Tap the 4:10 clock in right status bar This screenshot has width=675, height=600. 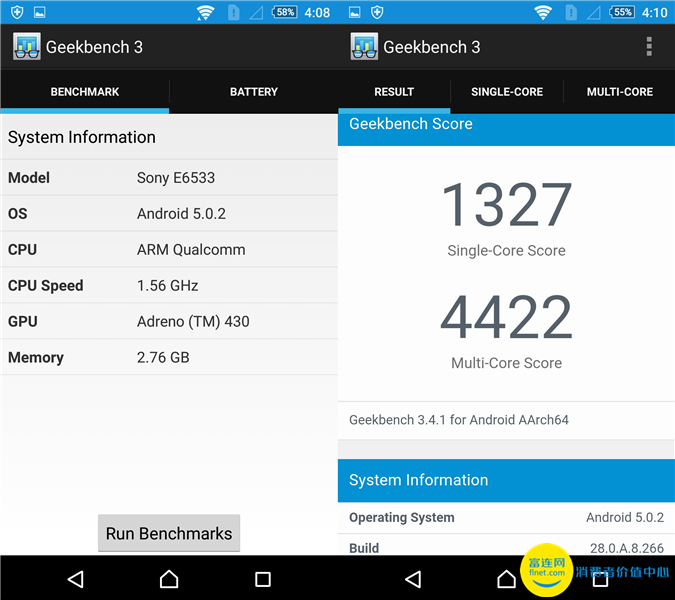655,12
